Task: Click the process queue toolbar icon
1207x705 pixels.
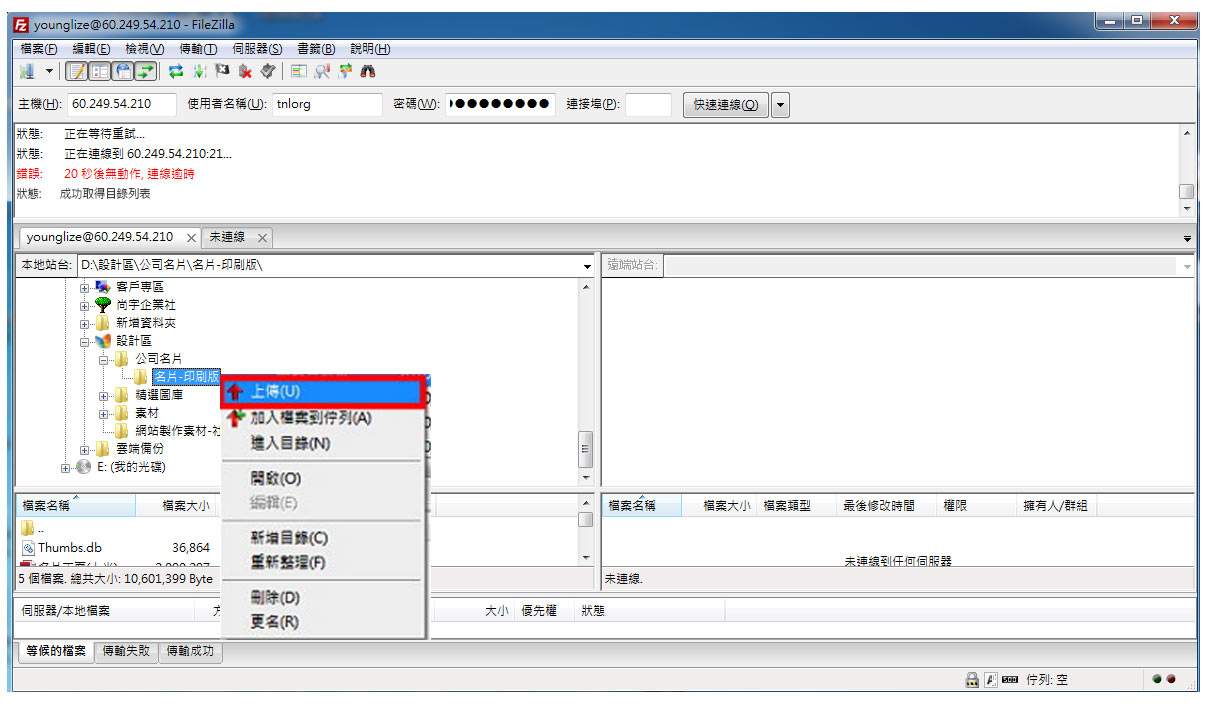Action: [199, 71]
